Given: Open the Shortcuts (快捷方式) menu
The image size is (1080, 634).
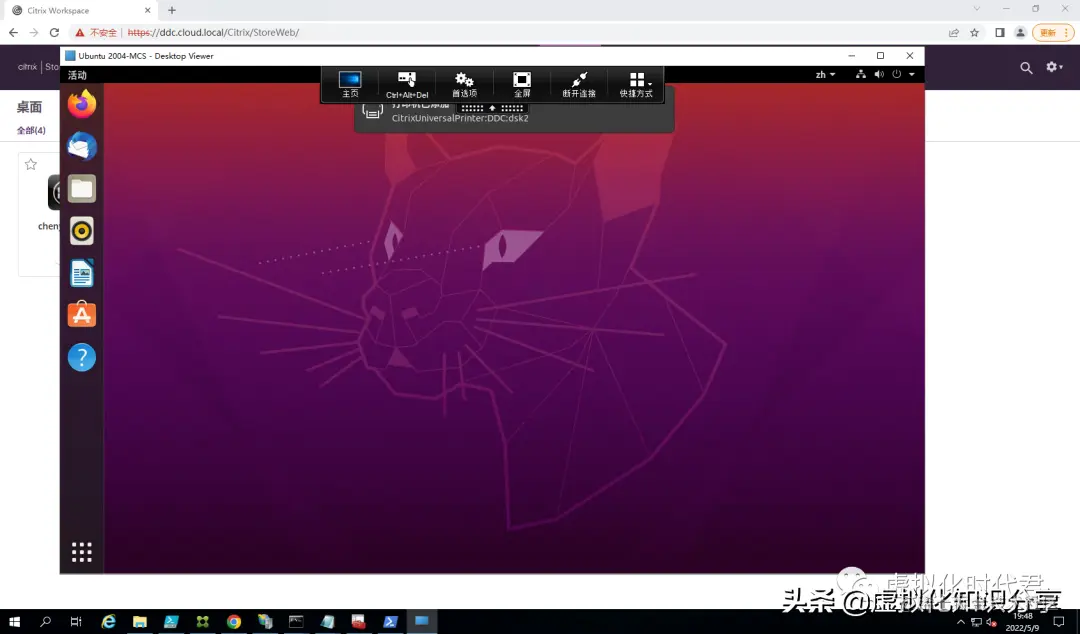Looking at the screenshot, I should pyautogui.click(x=636, y=84).
